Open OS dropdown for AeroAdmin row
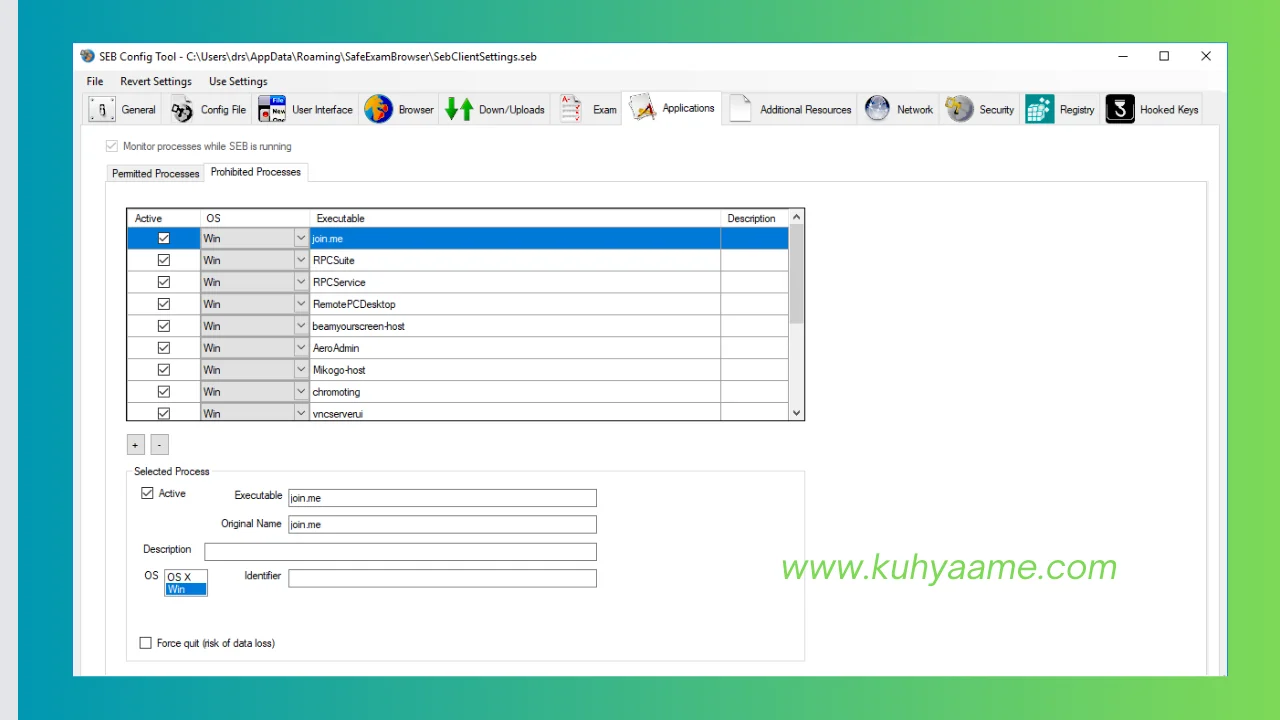This screenshot has width=1280, height=720. [301, 348]
